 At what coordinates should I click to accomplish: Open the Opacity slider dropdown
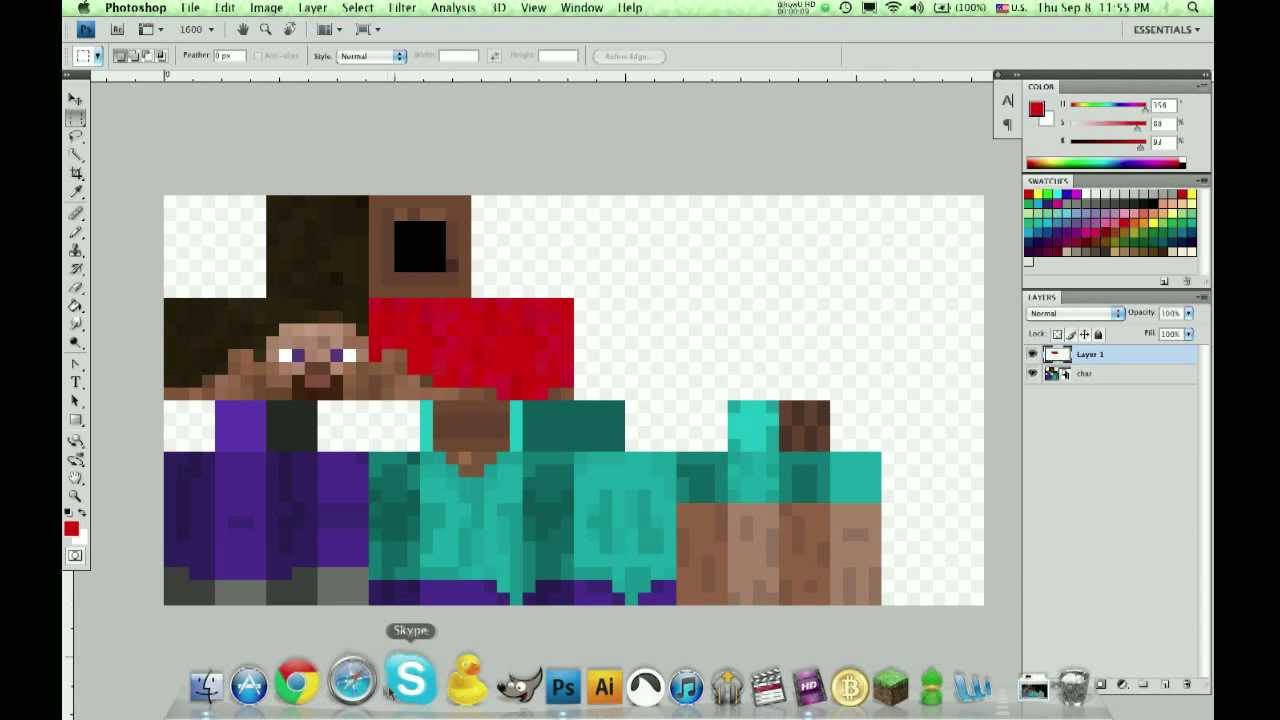click(x=1188, y=313)
